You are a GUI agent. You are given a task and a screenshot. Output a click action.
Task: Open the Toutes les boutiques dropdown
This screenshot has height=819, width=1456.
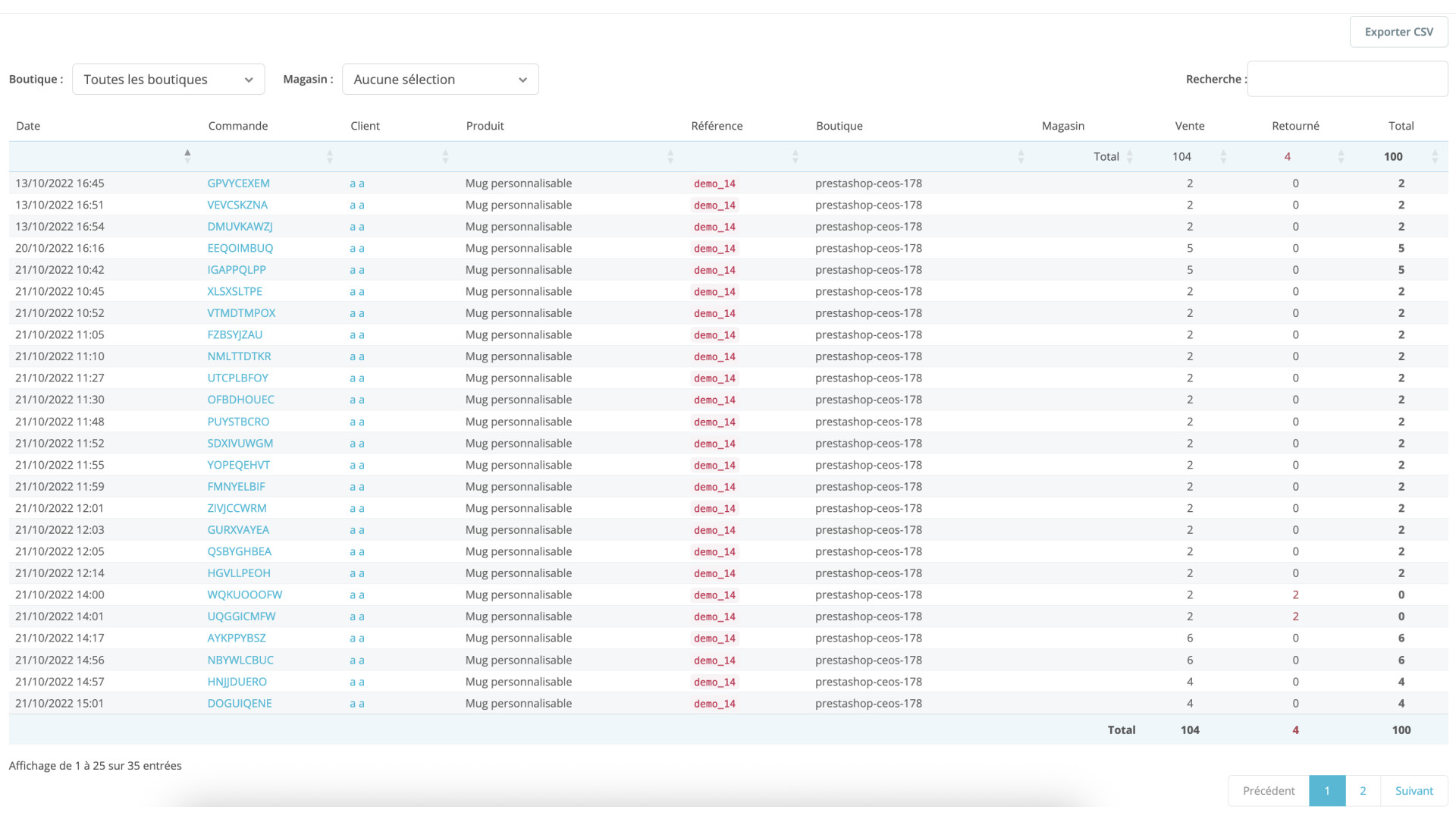pos(168,80)
